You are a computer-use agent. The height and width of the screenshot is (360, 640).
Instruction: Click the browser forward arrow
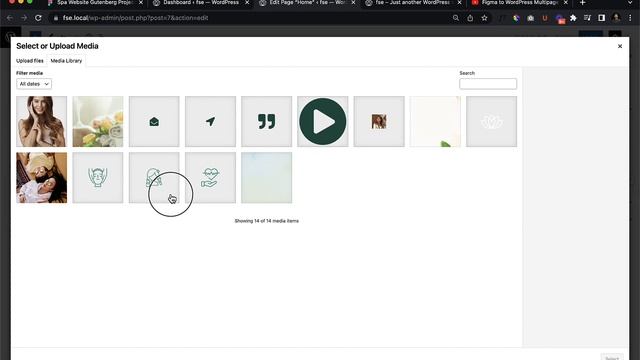(x=24, y=18)
